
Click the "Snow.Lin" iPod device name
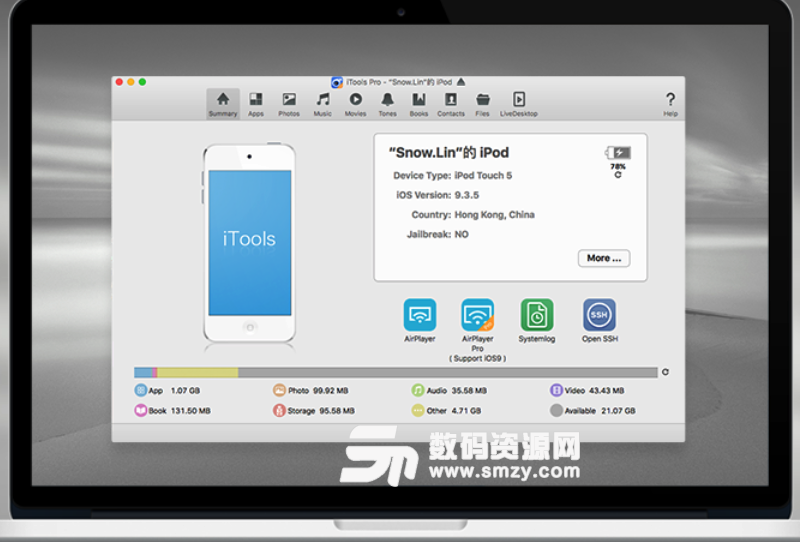tap(449, 153)
